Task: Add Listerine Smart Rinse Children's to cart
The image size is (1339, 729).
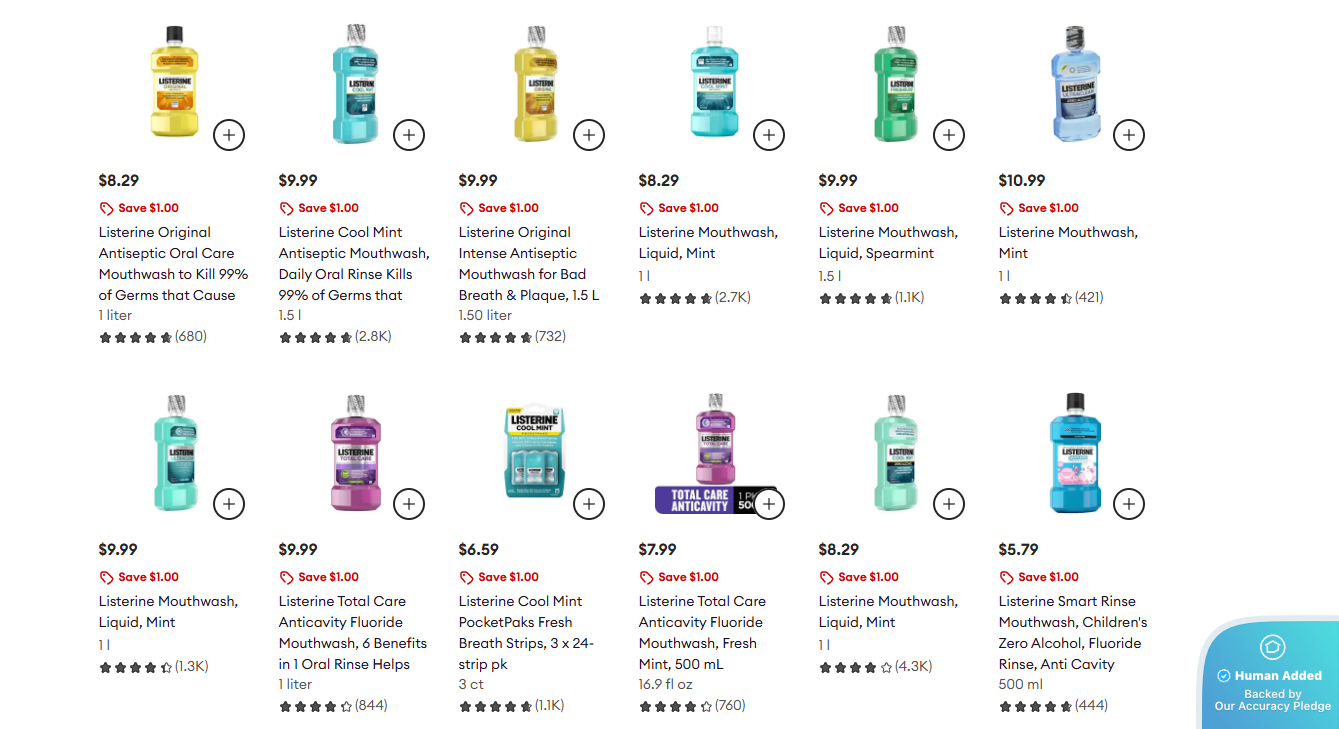Action: 1129,503
